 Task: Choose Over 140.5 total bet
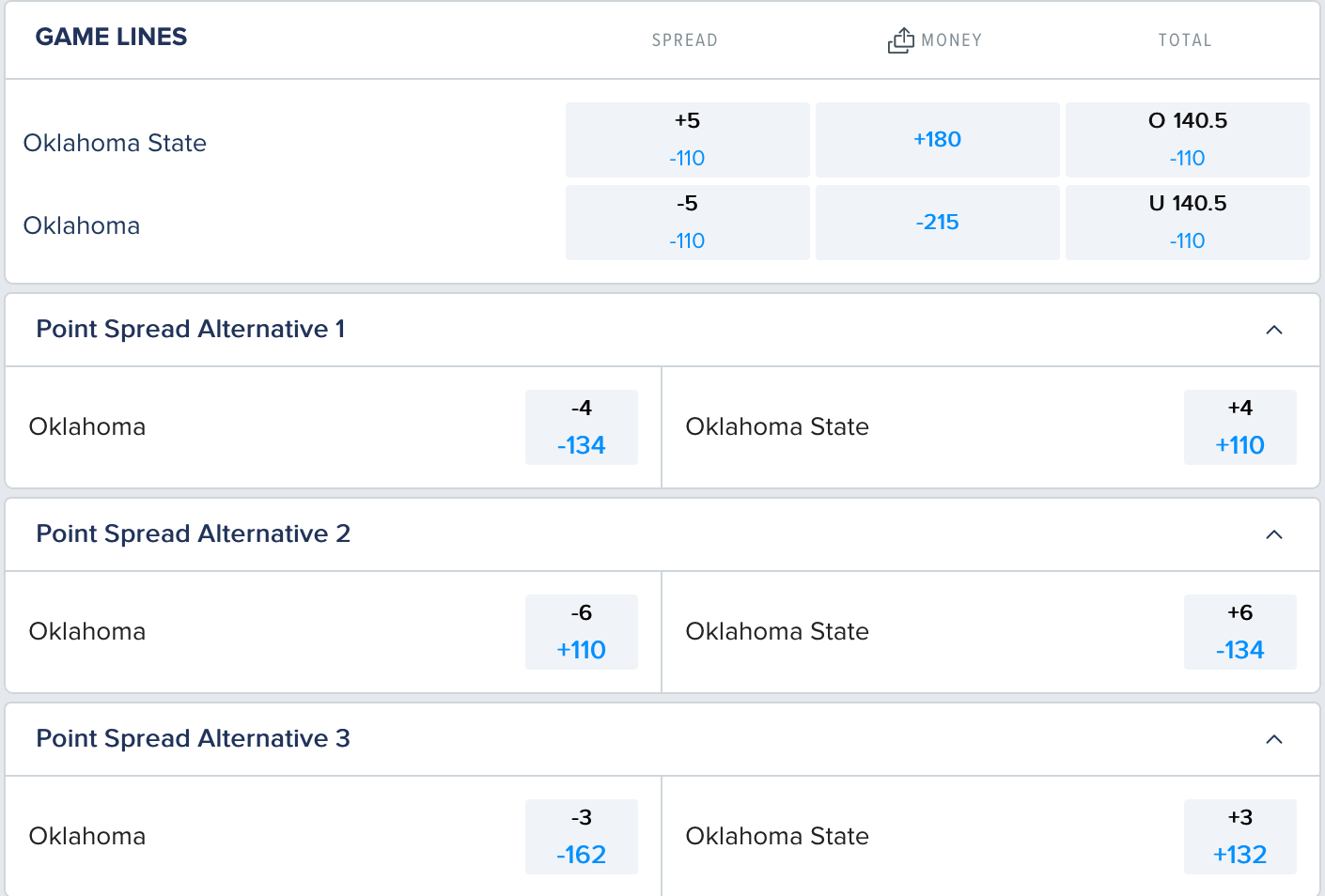point(1188,140)
